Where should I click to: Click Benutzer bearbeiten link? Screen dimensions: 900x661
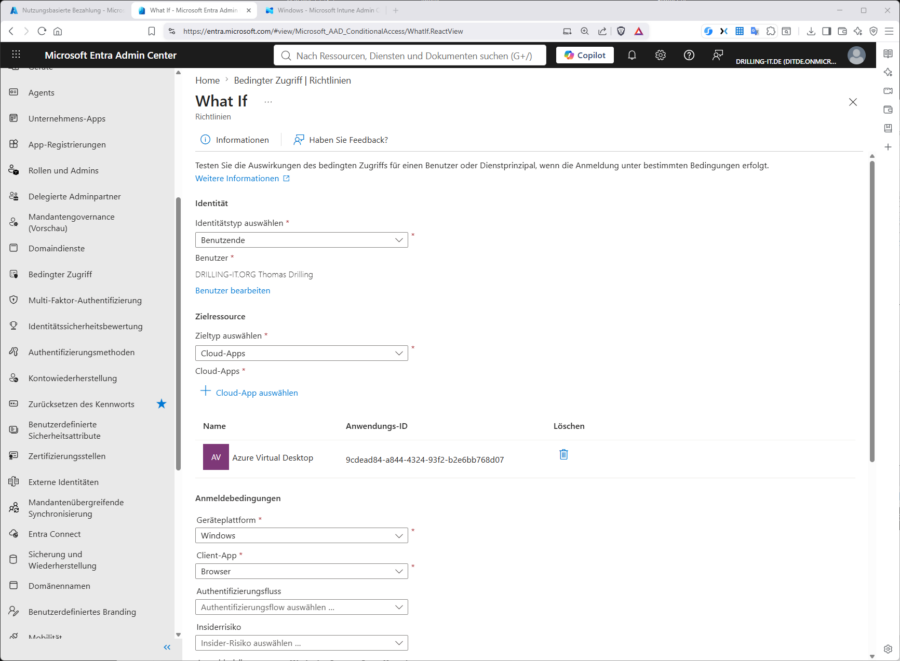tap(232, 290)
